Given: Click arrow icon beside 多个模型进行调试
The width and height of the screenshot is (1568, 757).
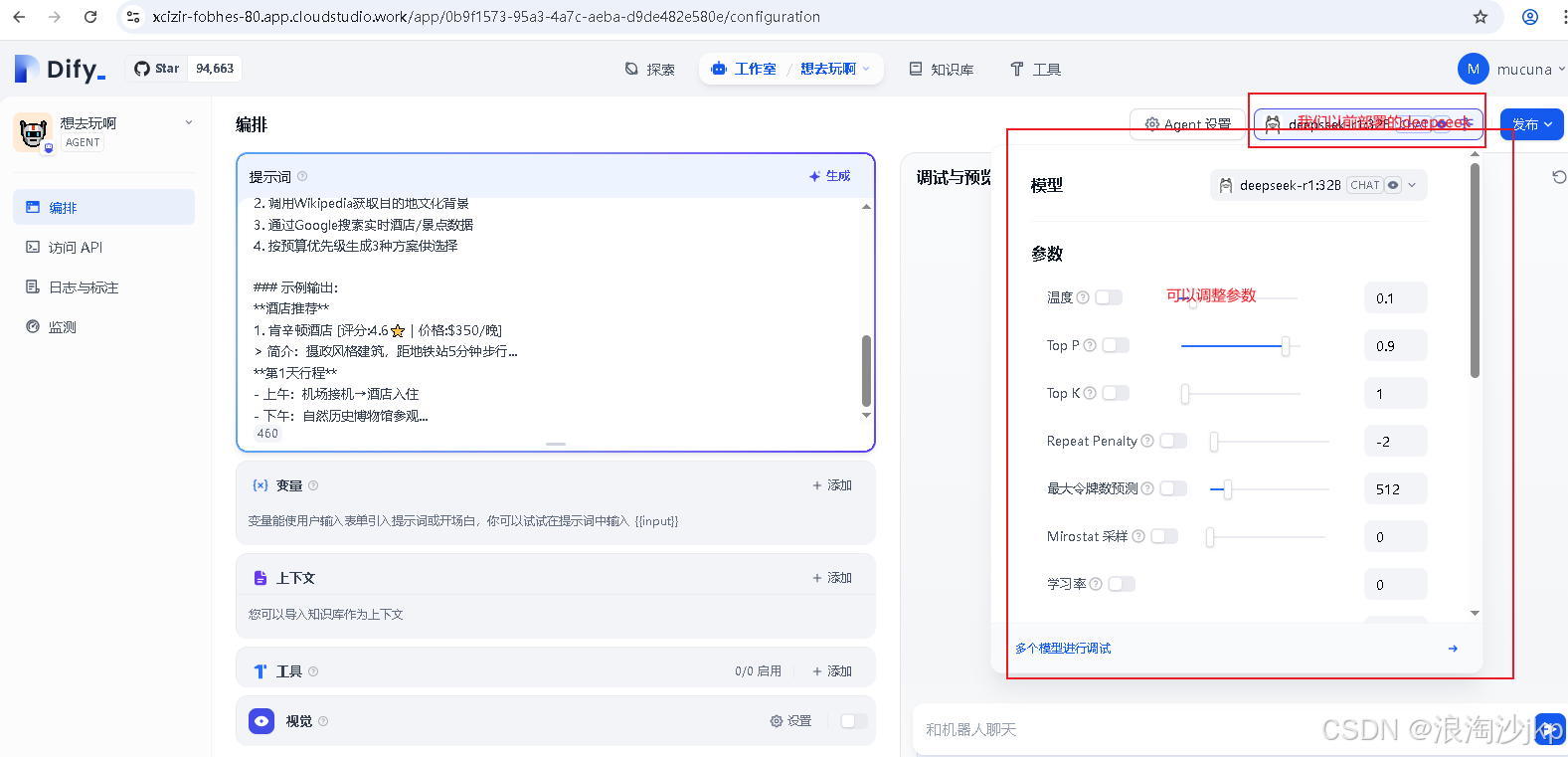Looking at the screenshot, I should point(1453,649).
